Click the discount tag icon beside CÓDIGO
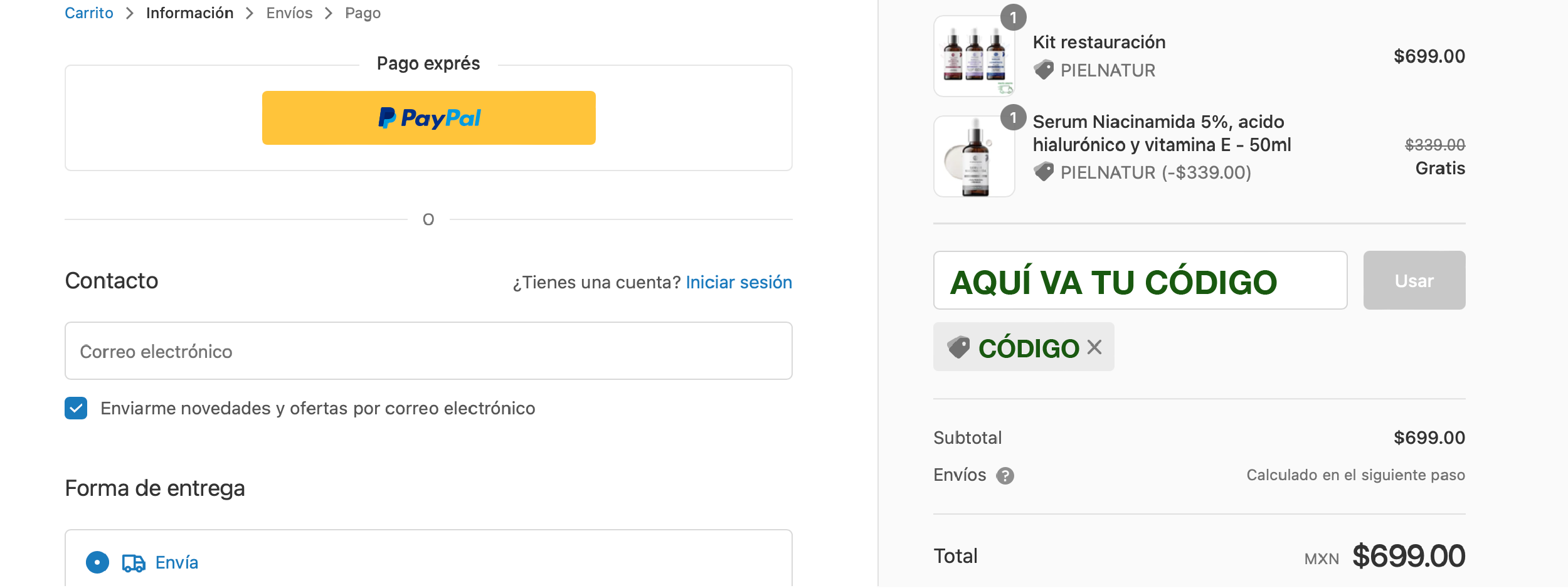 pos(958,347)
